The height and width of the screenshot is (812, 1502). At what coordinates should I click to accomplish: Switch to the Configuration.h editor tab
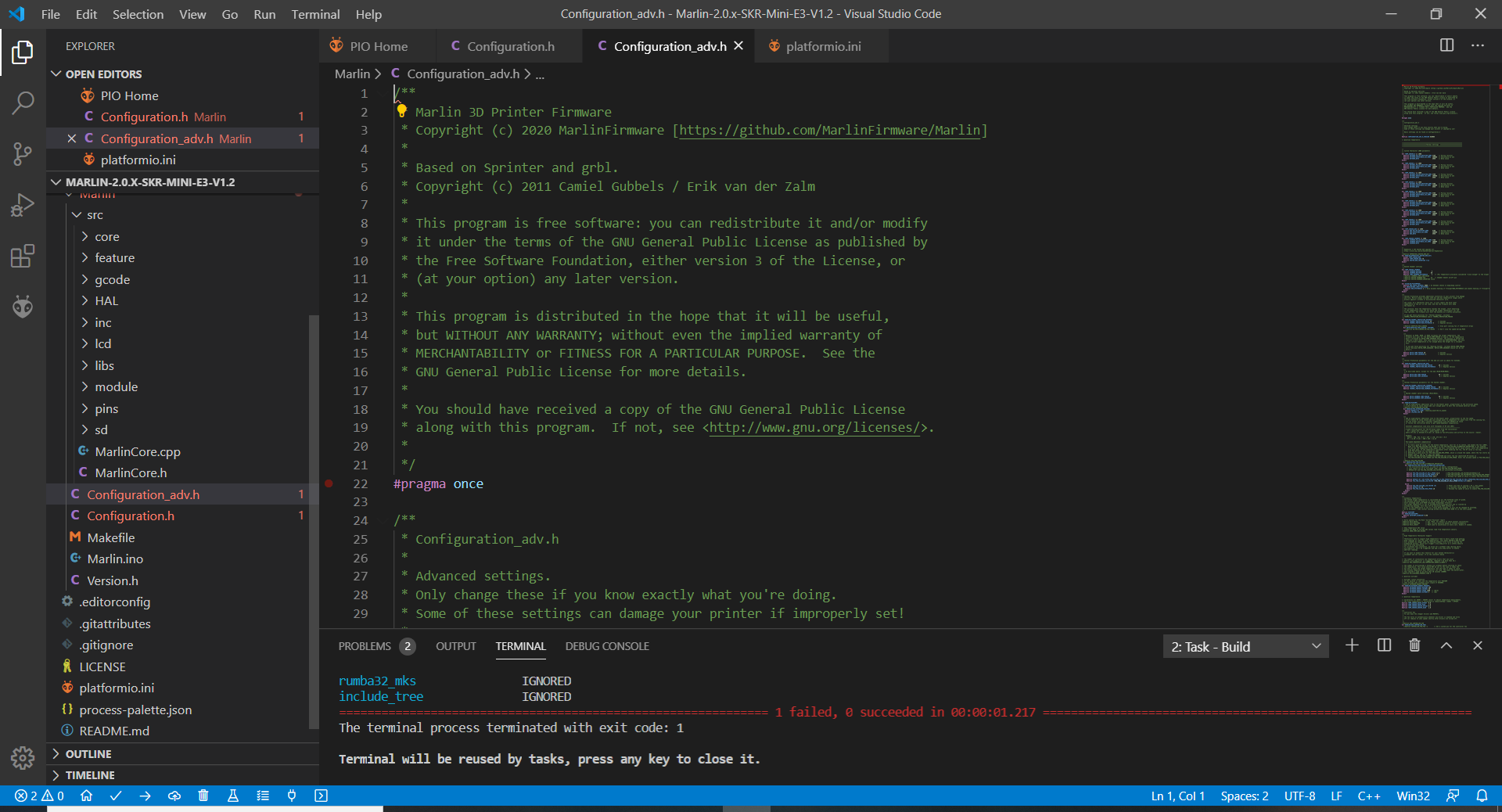pos(508,46)
